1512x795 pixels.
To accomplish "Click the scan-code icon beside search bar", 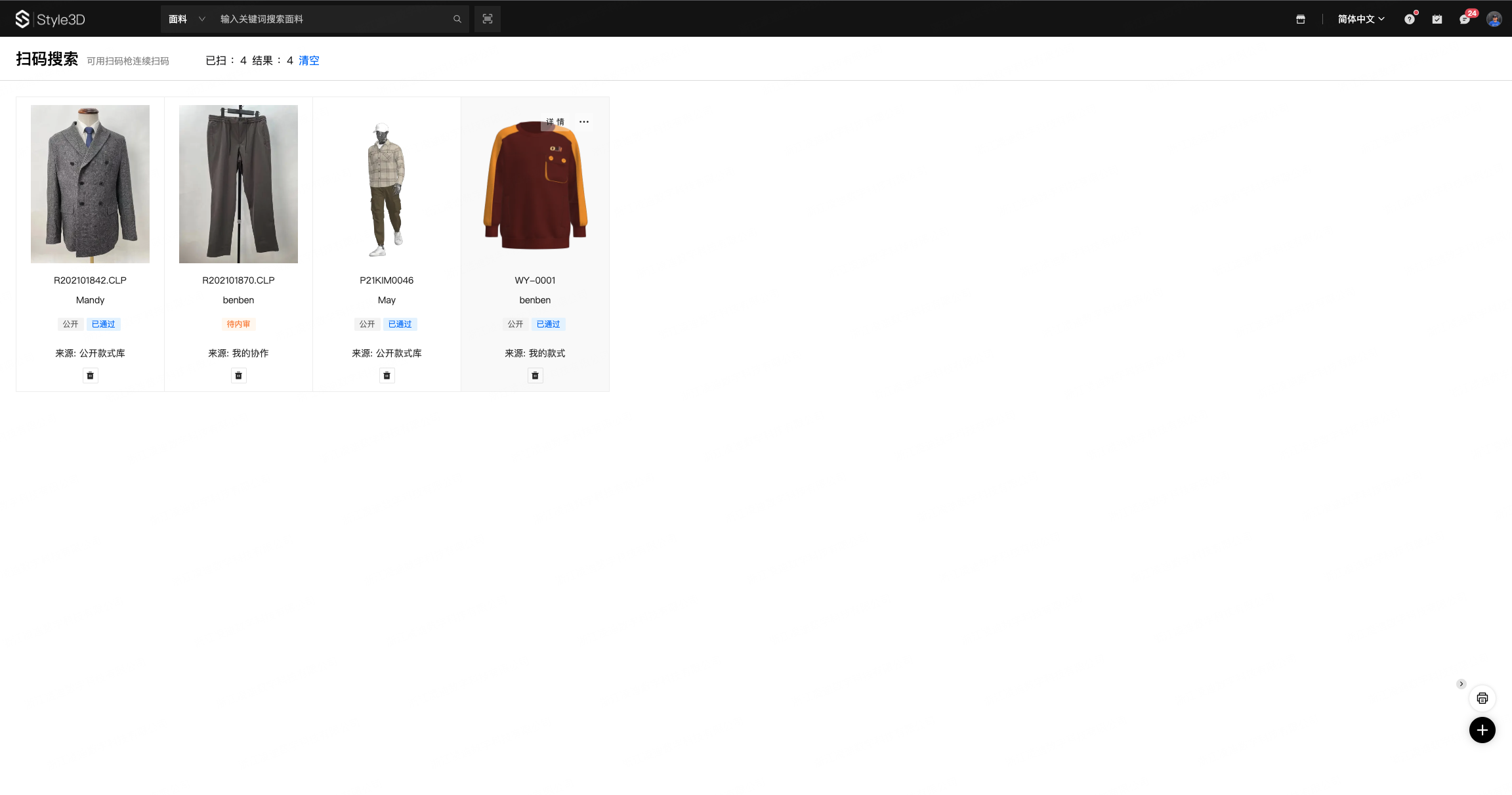I will (x=487, y=19).
